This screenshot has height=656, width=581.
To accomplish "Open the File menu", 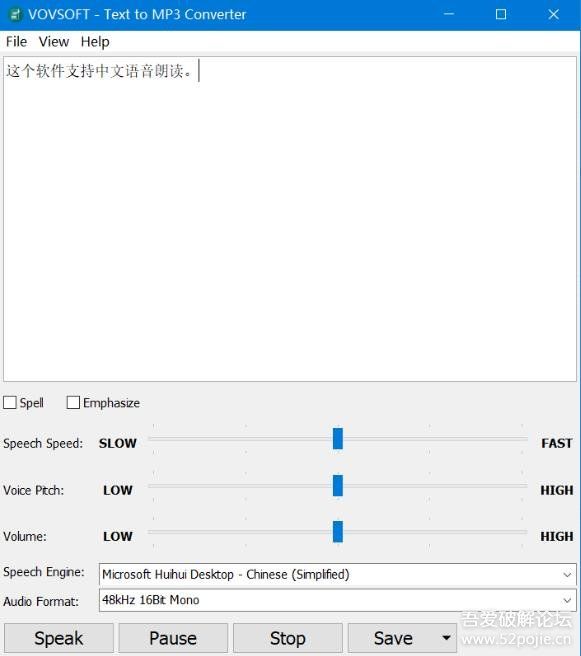I will pos(16,41).
